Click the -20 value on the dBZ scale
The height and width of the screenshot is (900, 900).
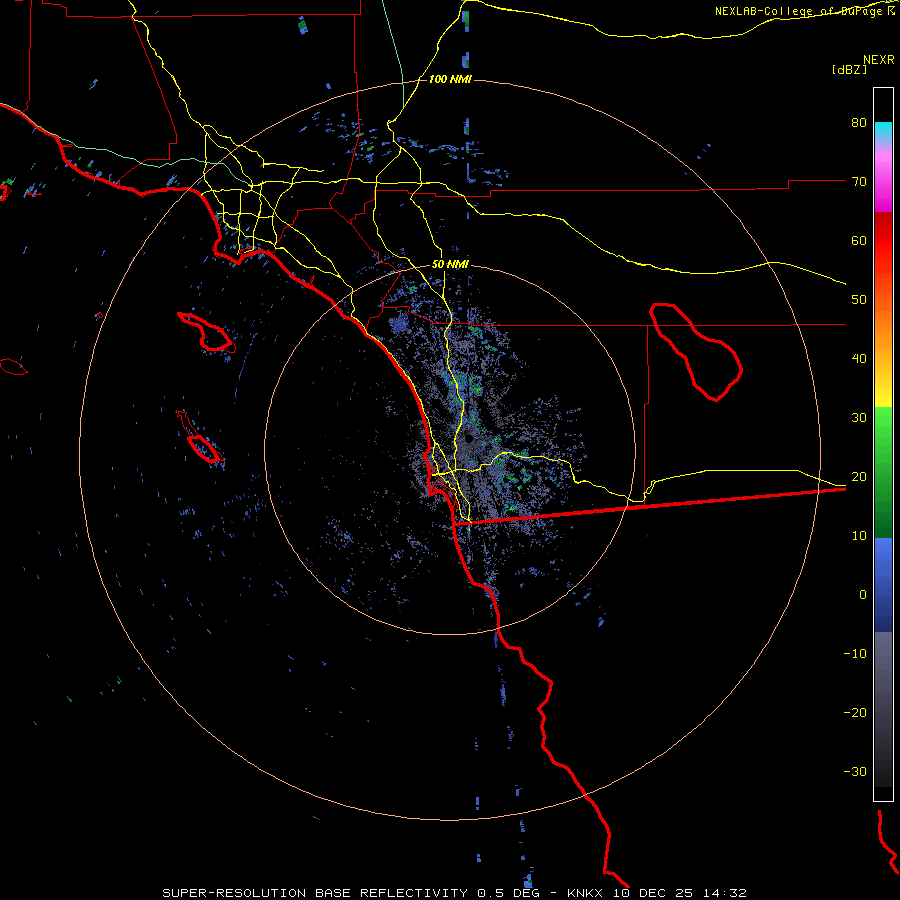(855, 713)
